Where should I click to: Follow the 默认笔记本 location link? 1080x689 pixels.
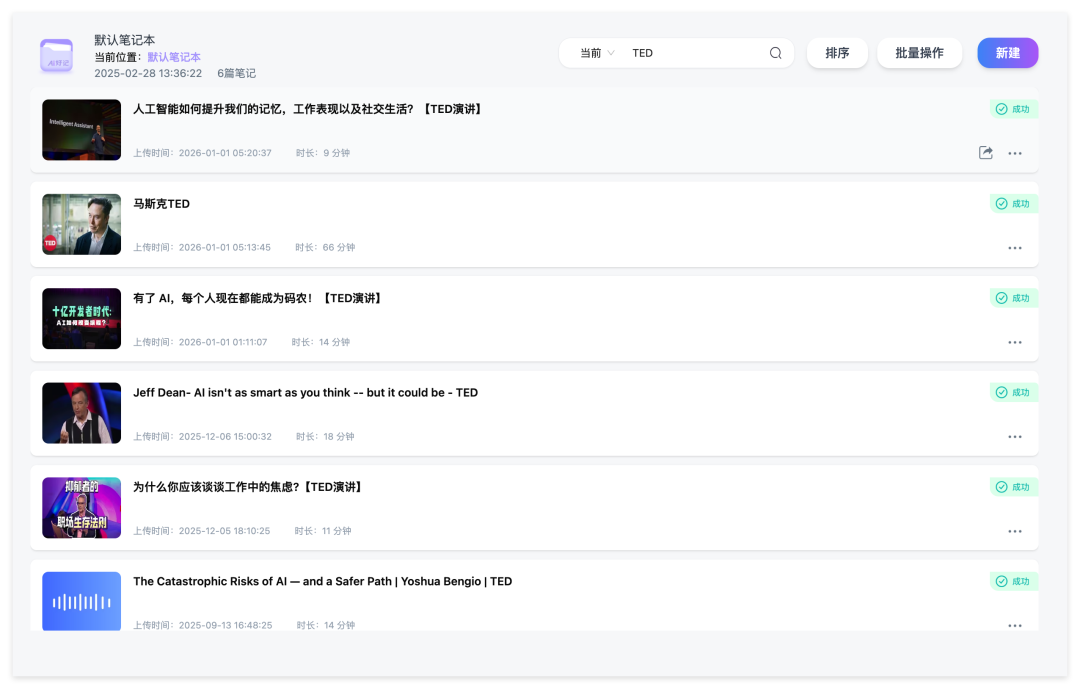coord(174,57)
